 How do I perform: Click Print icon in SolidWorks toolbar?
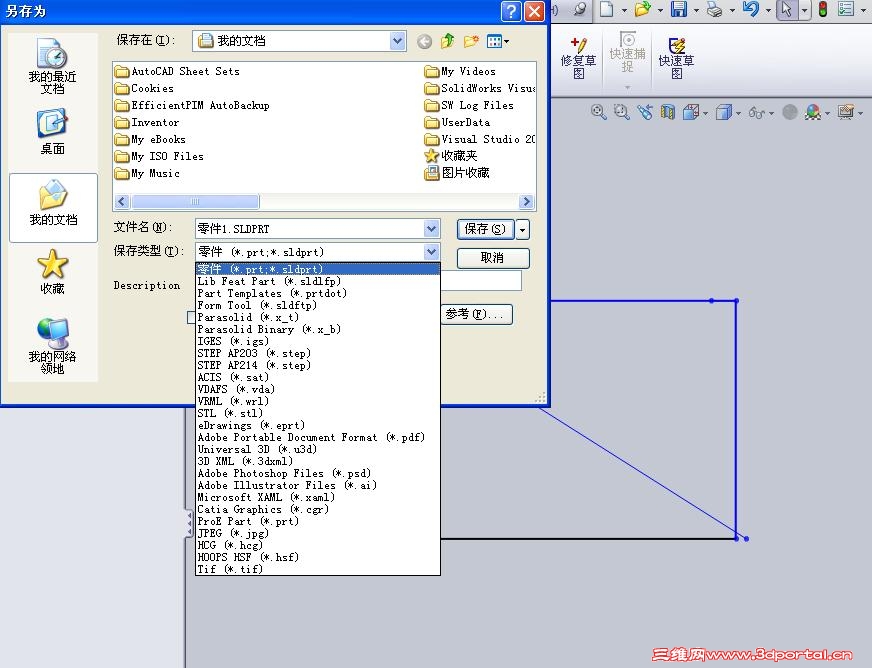click(715, 9)
